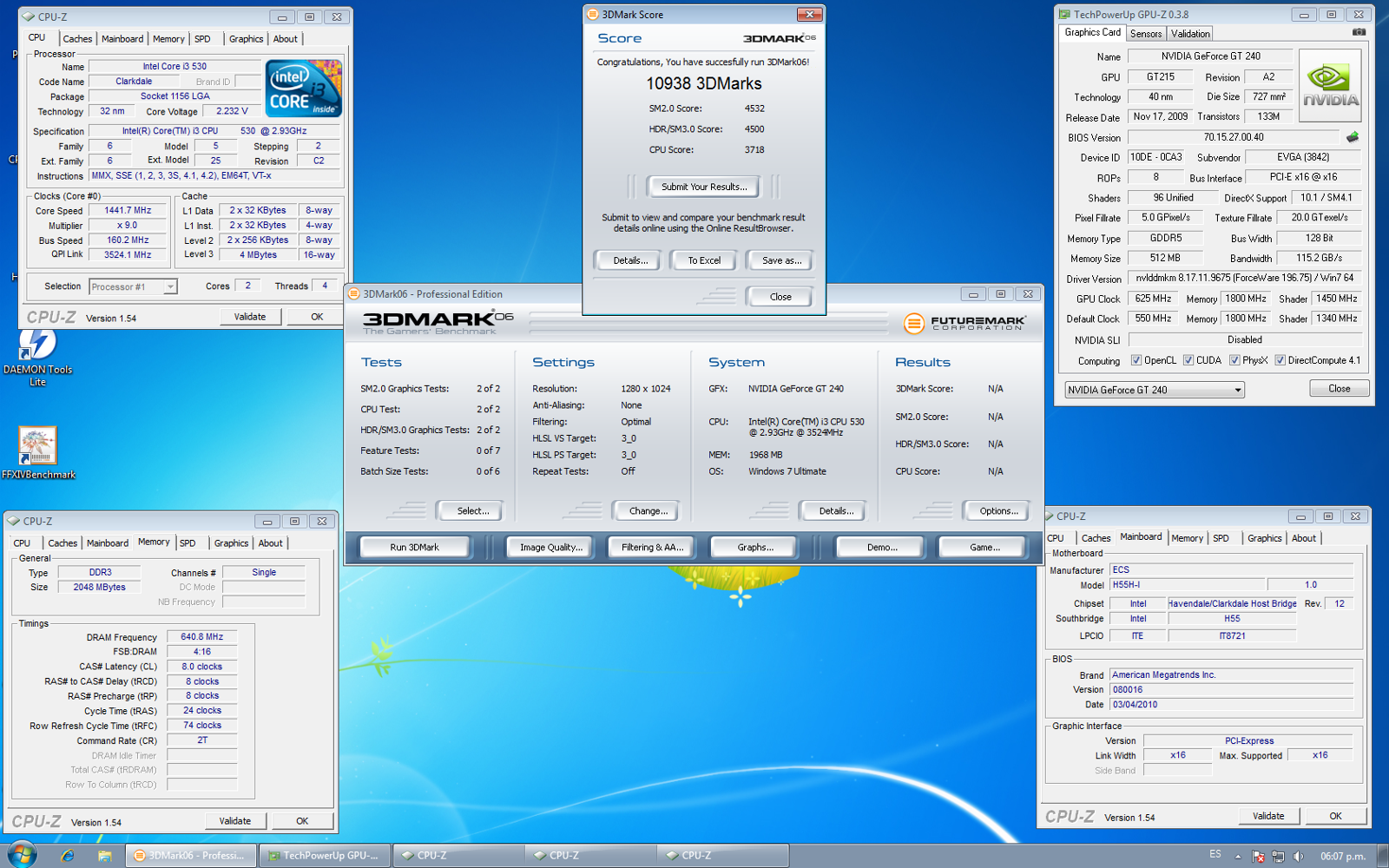Viewport: 1389px width, 868px height.
Task: Click the taskbar clock showing 06:07 p.m.
Action: click(x=1342, y=856)
